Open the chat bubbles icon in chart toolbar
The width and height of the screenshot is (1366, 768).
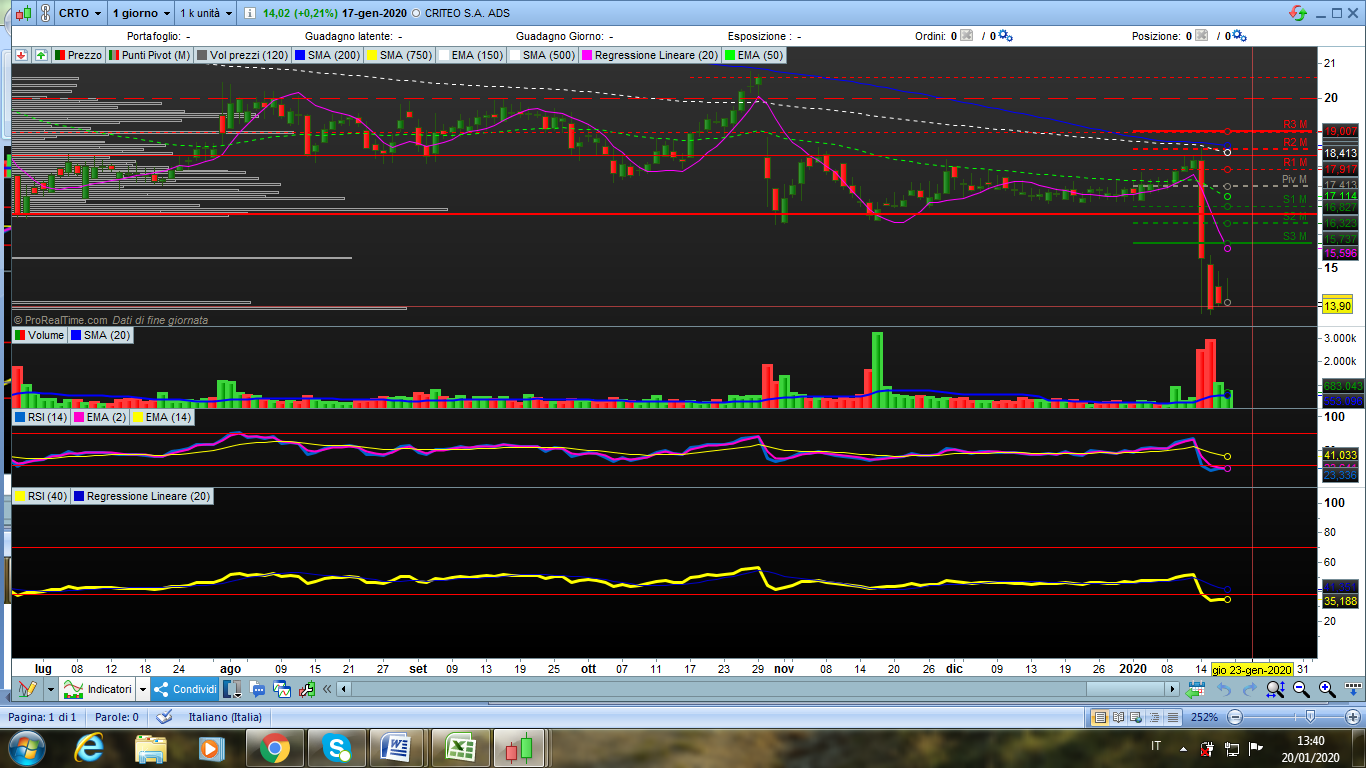click(x=257, y=689)
